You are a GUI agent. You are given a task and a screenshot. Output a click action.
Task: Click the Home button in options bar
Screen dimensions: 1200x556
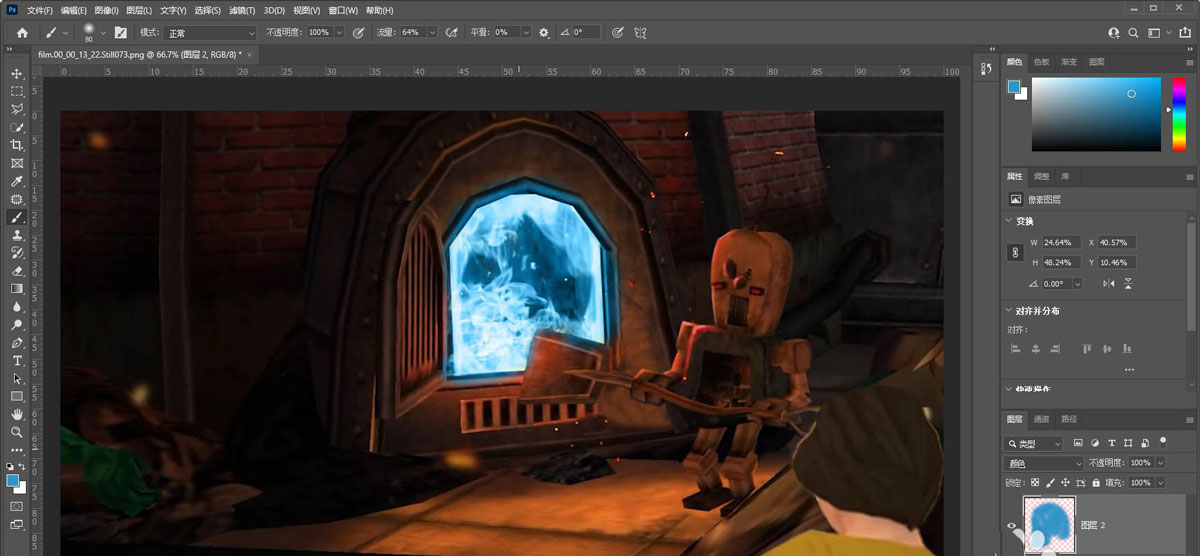pos(22,32)
